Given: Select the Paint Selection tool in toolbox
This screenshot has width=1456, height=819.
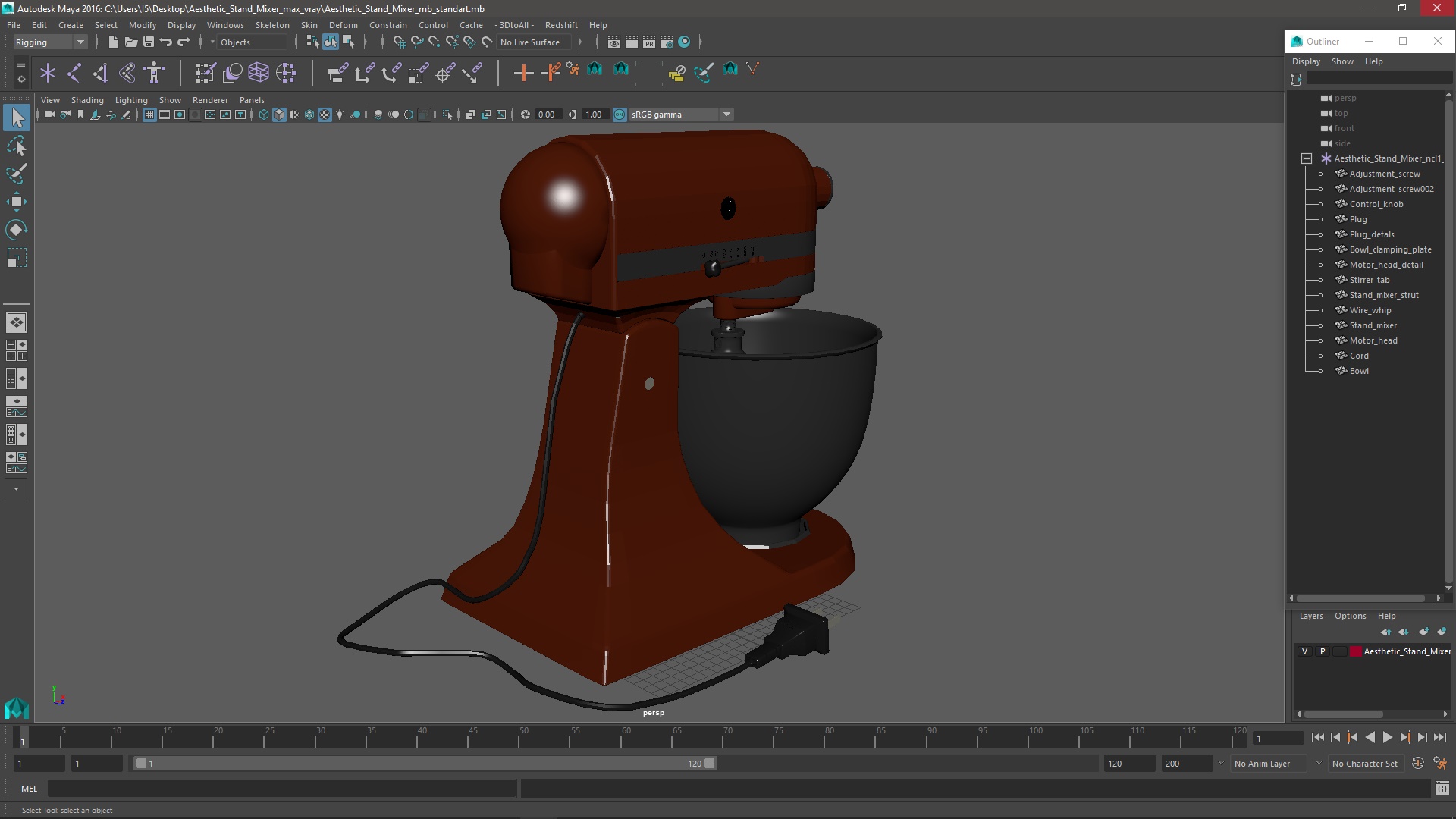Looking at the screenshot, I should pyautogui.click(x=16, y=174).
